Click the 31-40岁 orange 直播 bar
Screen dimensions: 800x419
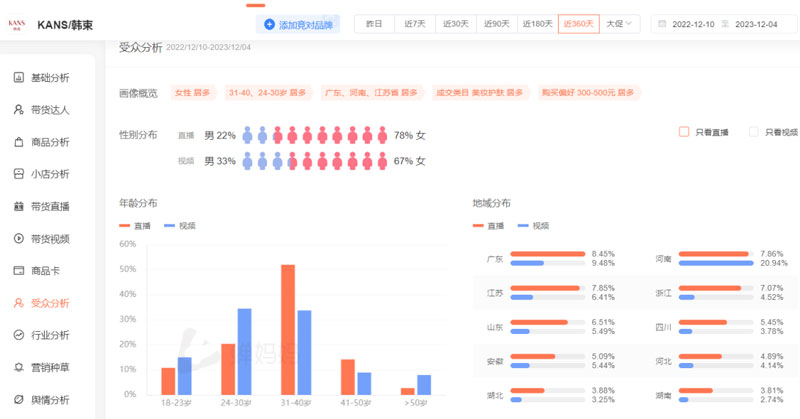(x=288, y=329)
